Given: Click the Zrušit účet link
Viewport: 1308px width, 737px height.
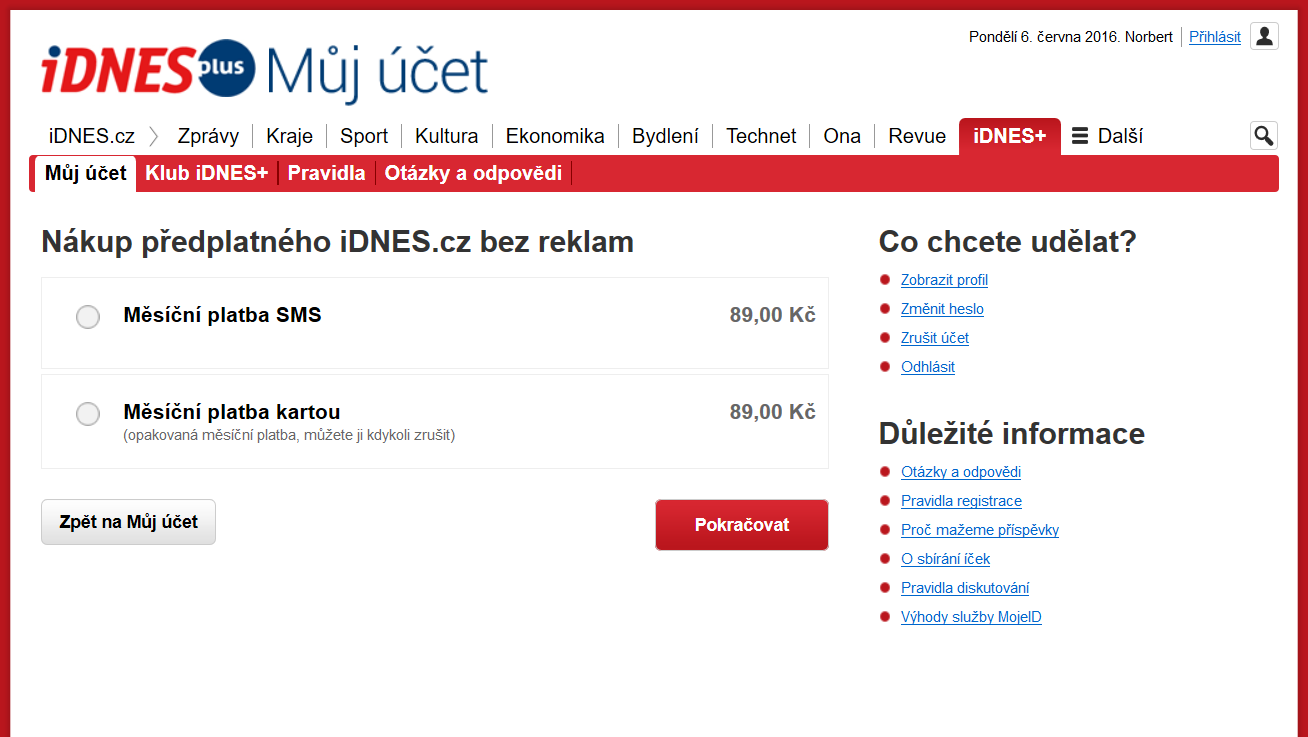Looking at the screenshot, I should (x=935, y=338).
